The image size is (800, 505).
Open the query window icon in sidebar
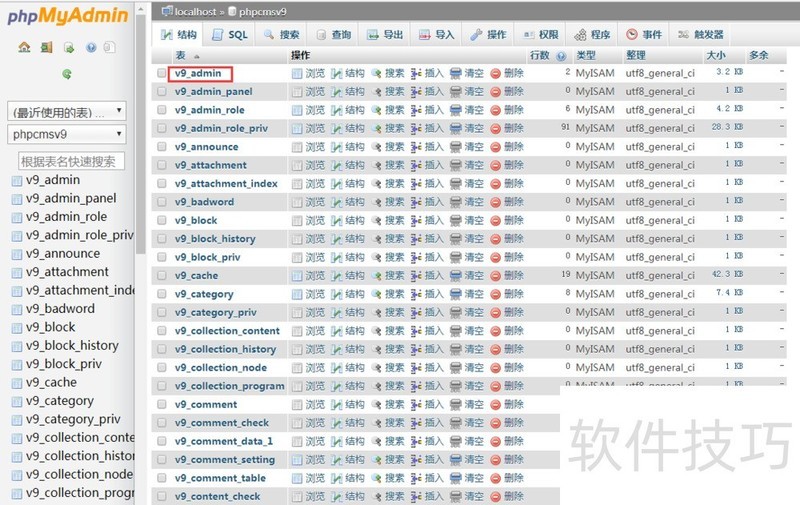click(x=68, y=48)
